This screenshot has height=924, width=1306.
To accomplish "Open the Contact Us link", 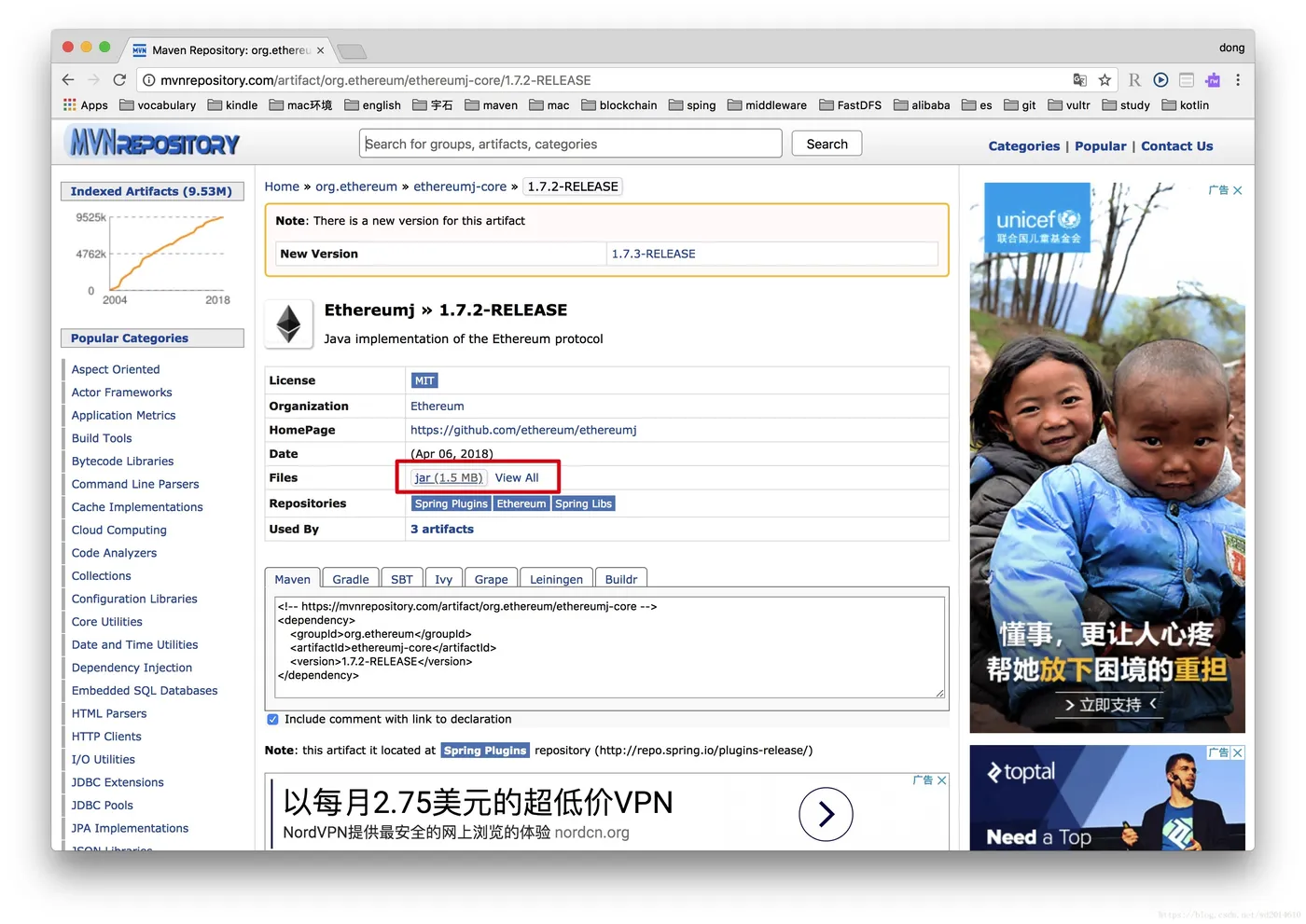I will [x=1177, y=146].
